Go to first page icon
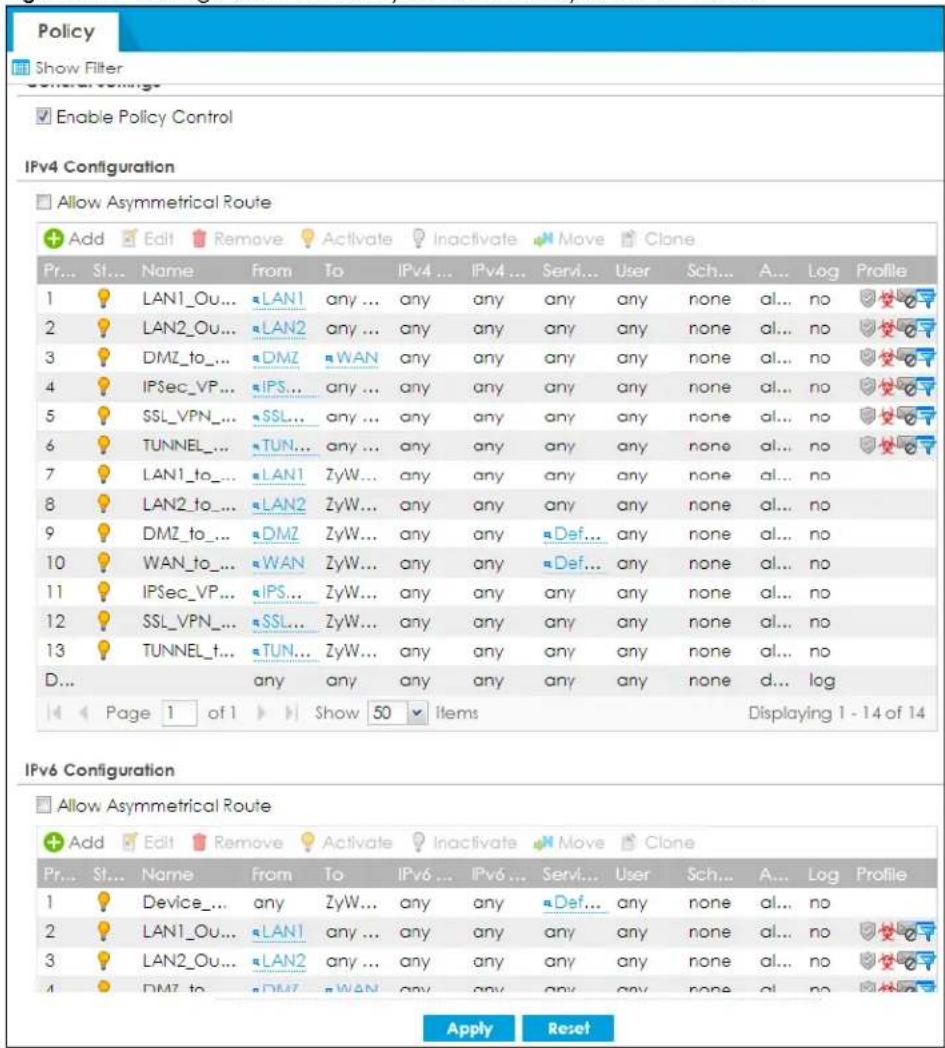This screenshot has width=945, height=1048. (55, 713)
